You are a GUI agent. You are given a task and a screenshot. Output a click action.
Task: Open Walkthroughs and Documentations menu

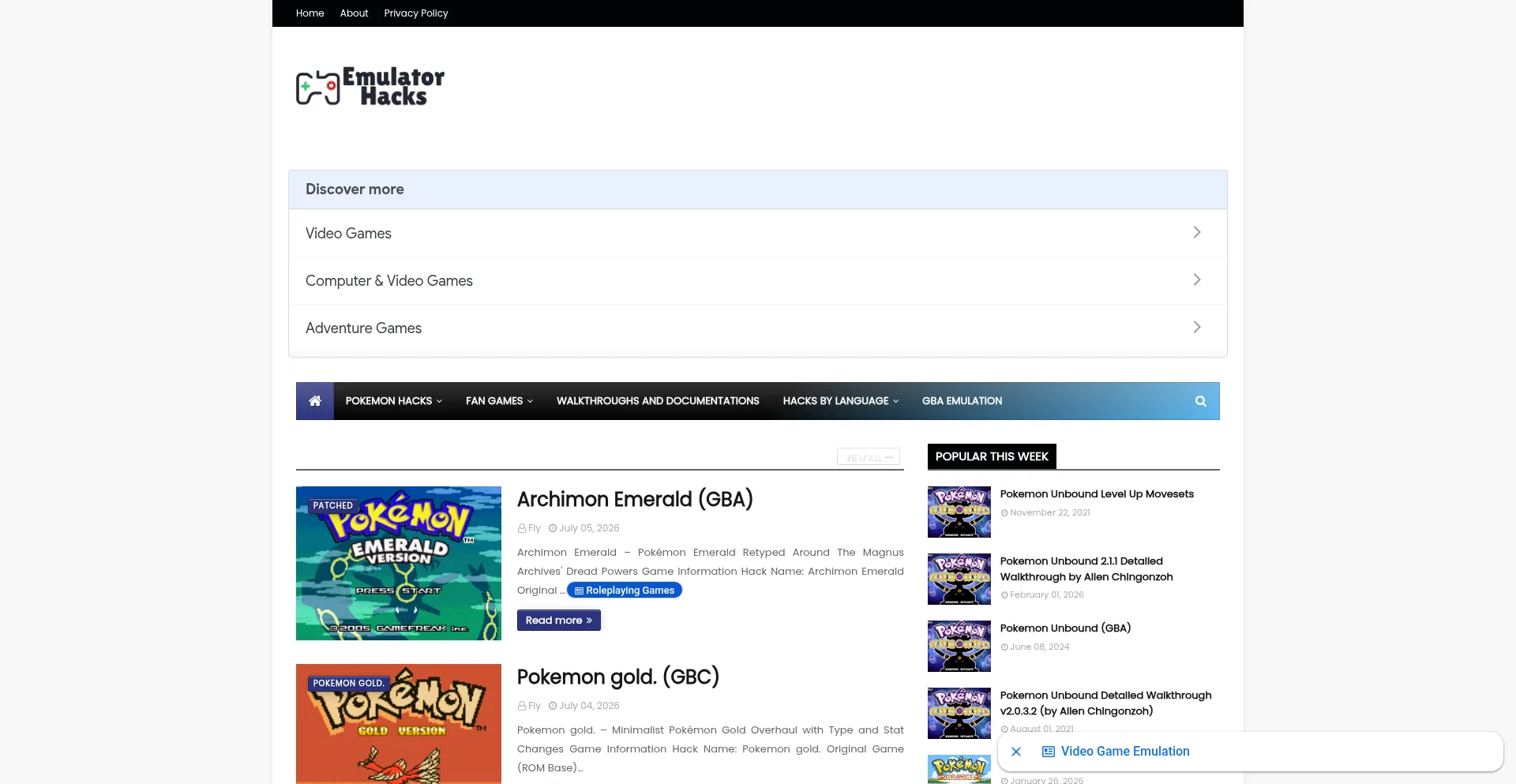pyautogui.click(x=658, y=401)
